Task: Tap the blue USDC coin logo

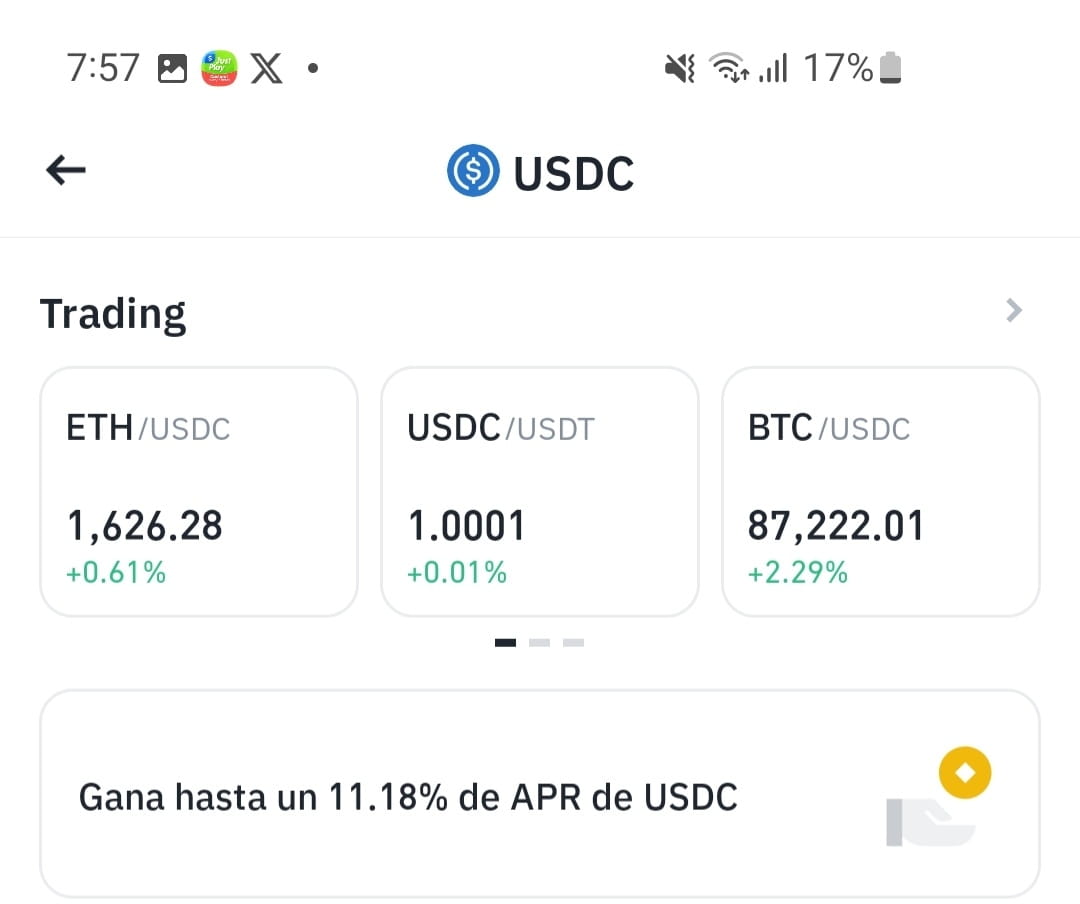Action: [x=473, y=170]
